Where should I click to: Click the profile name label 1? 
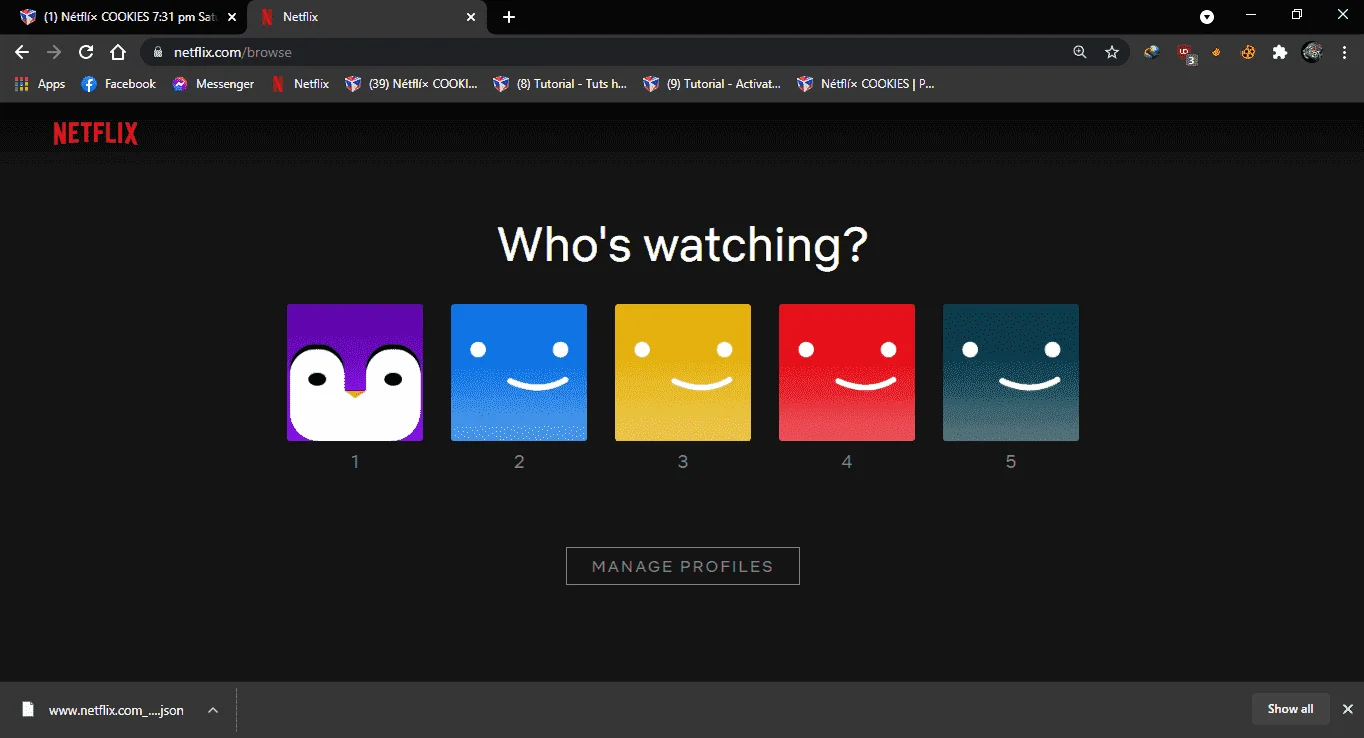[355, 462]
